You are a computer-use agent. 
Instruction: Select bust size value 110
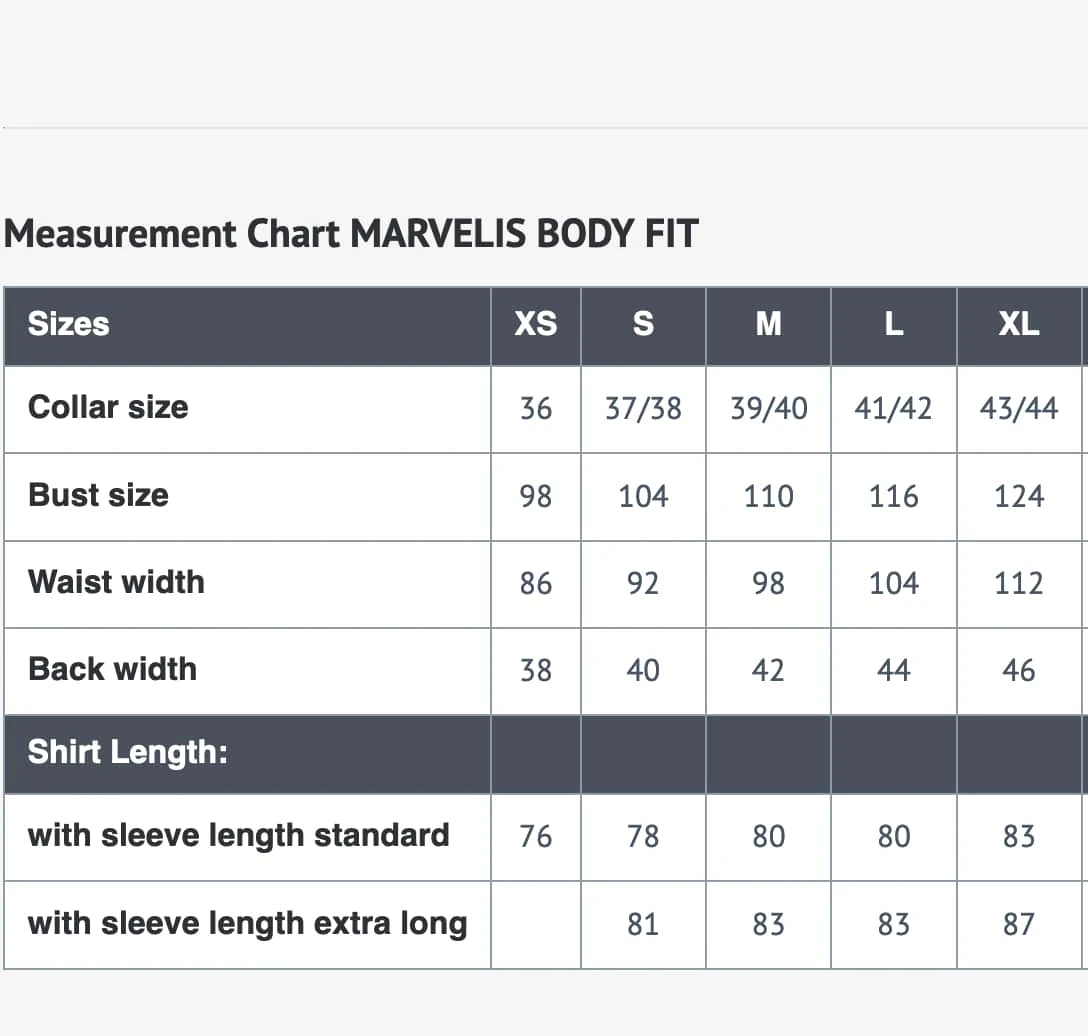pyautogui.click(x=768, y=496)
